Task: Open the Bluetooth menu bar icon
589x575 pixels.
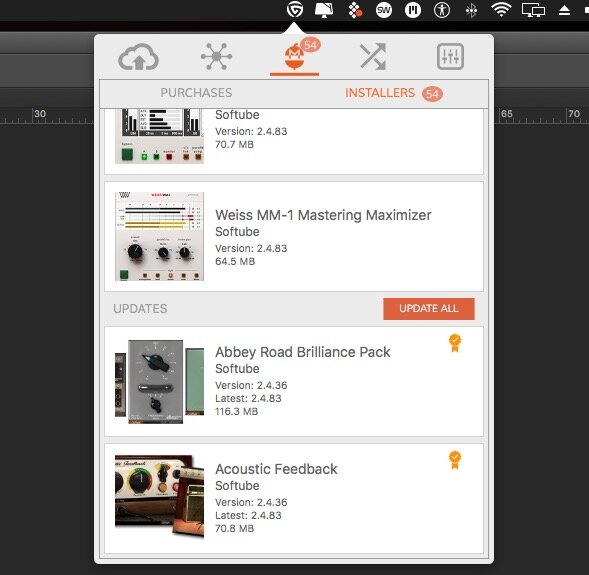Action: (x=471, y=10)
